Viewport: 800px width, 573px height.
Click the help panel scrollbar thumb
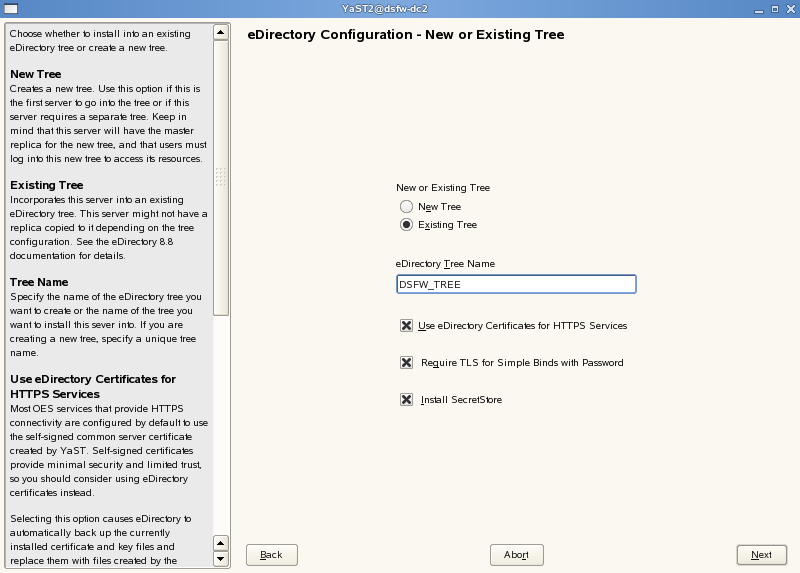click(x=221, y=176)
